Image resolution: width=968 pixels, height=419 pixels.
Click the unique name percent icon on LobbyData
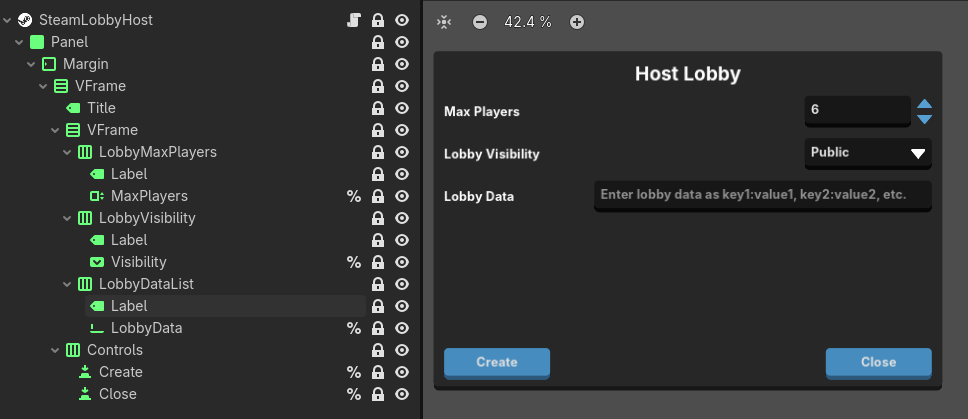[x=354, y=328]
